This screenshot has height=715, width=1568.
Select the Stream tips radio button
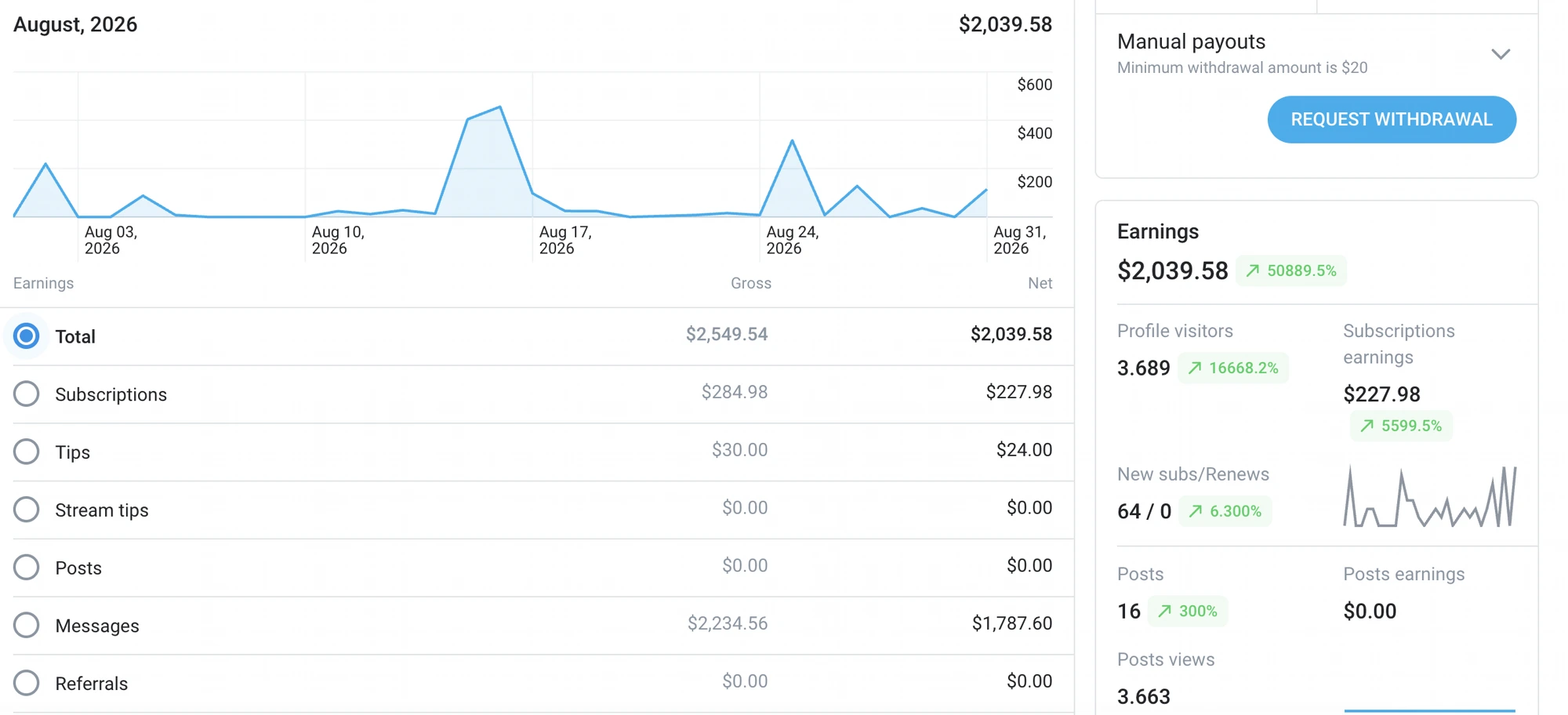[x=27, y=510]
